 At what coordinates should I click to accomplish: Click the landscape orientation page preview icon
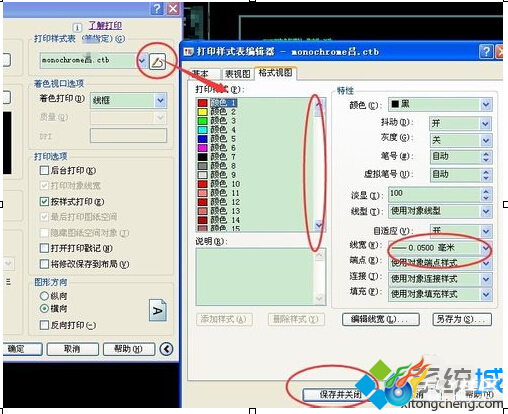click(158, 310)
